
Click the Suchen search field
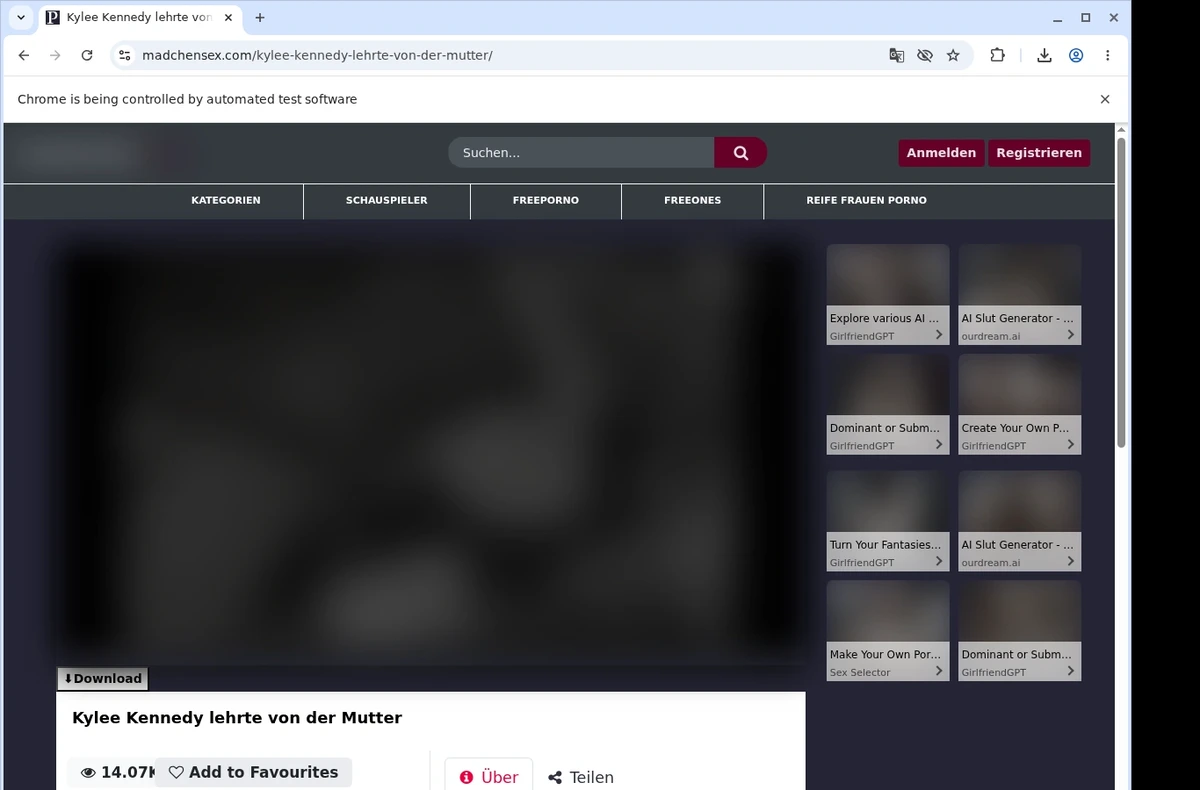tap(581, 153)
